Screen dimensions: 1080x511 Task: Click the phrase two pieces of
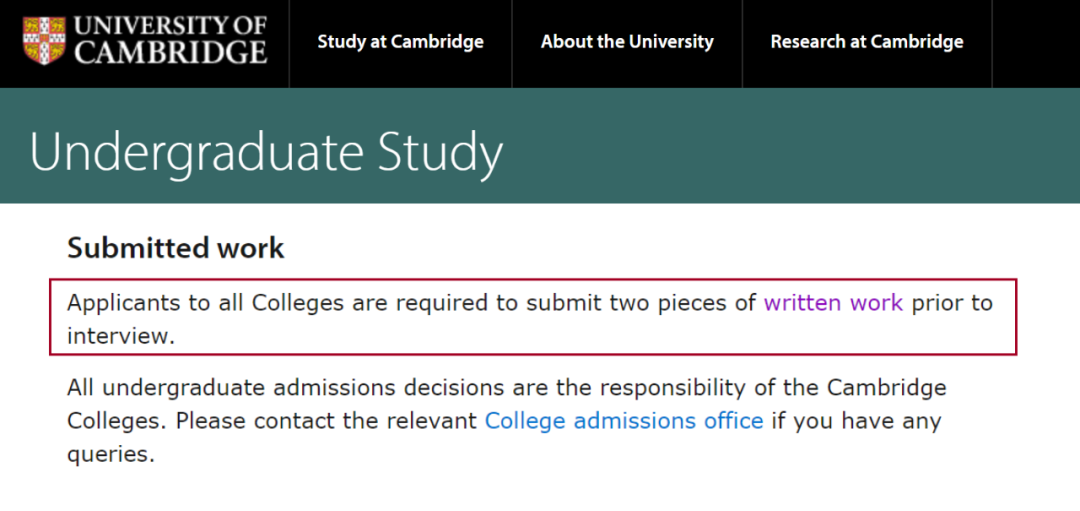coord(683,303)
